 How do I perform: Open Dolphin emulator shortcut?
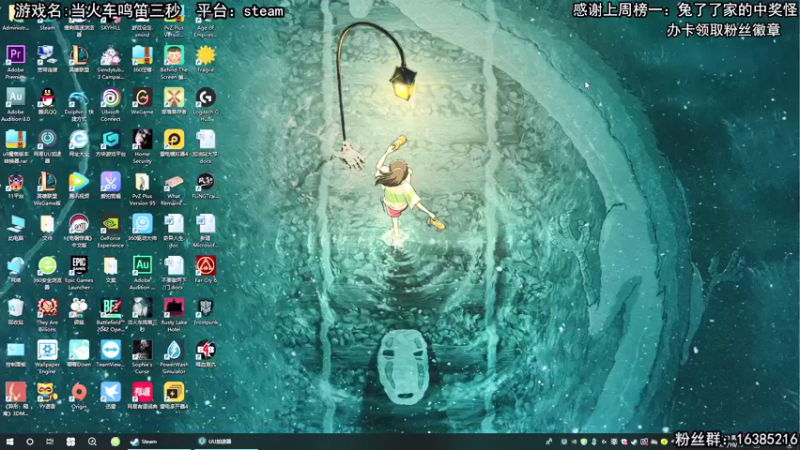pyautogui.click(x=79, y=97)
